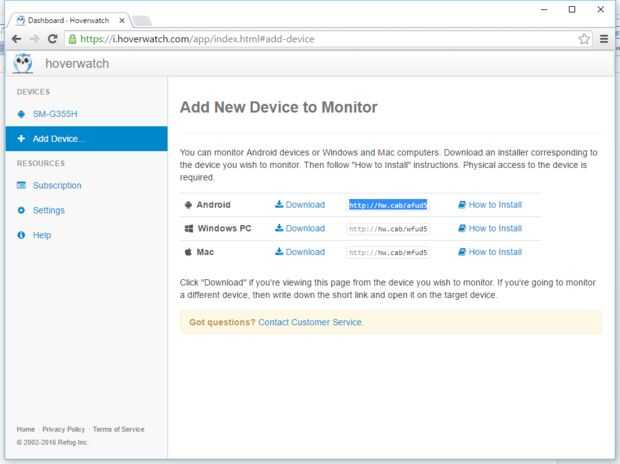Select the SM-G355H device in sidebar

[55, 112]
